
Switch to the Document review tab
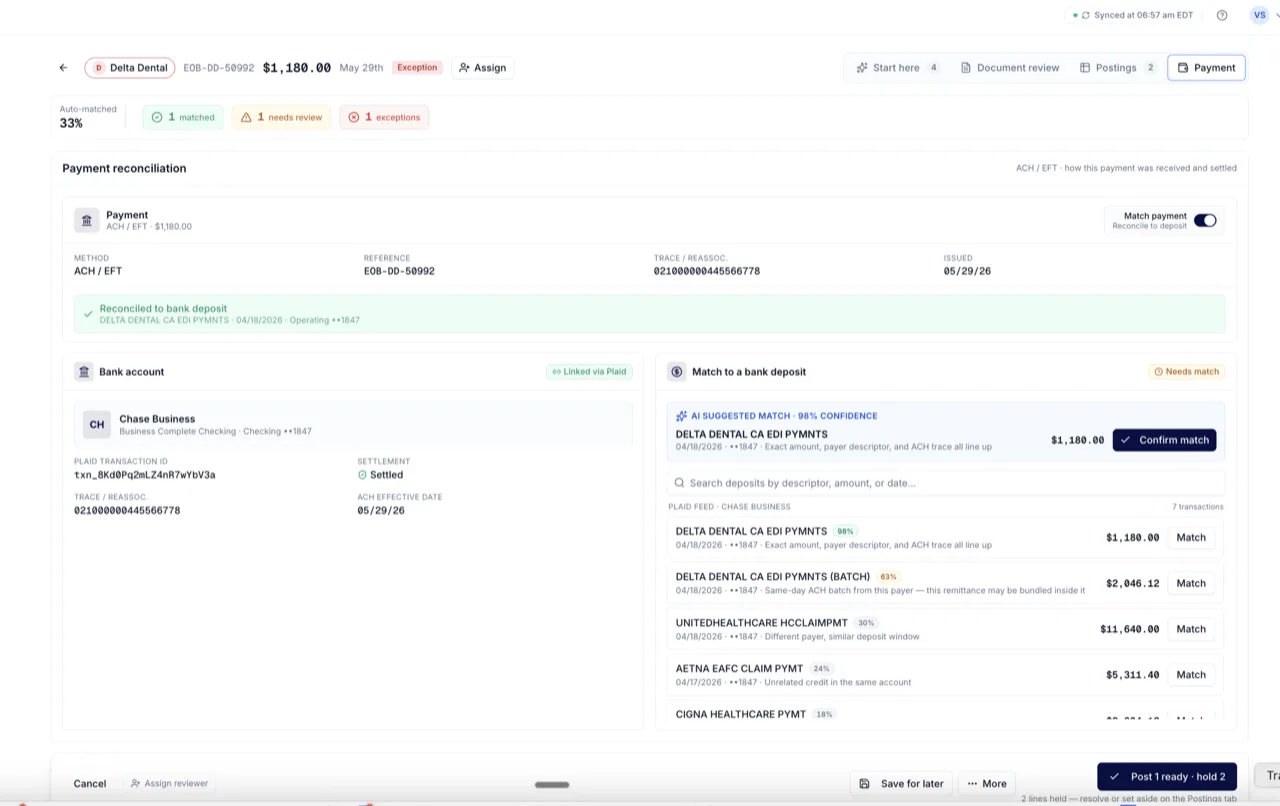click(1010, 68)
